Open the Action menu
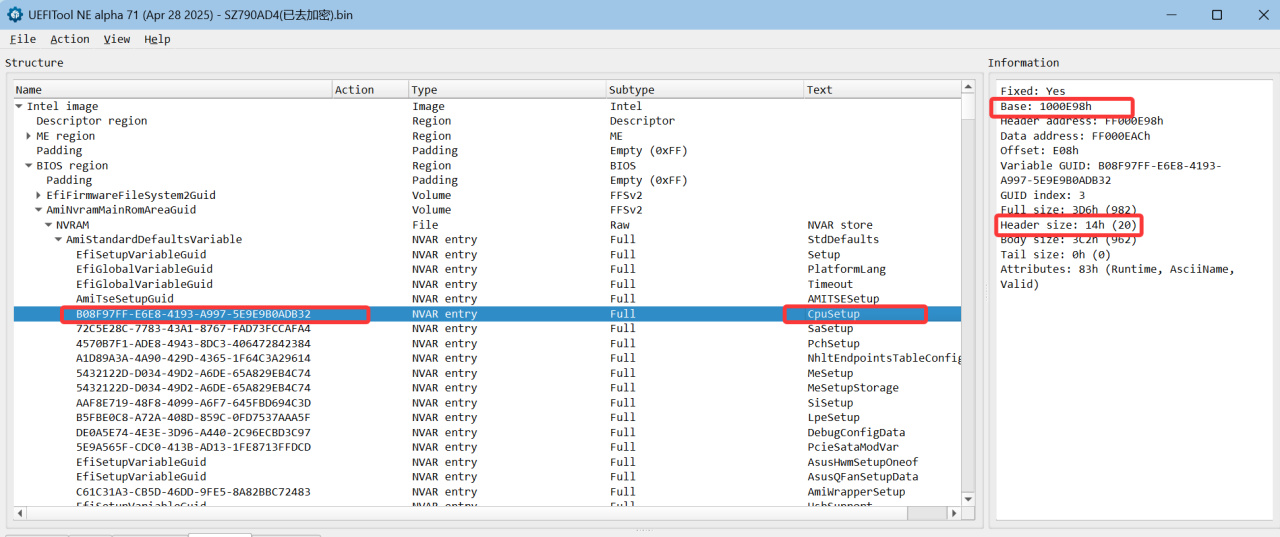Viewport: 1280px width, 537px height. click(70, 39)
